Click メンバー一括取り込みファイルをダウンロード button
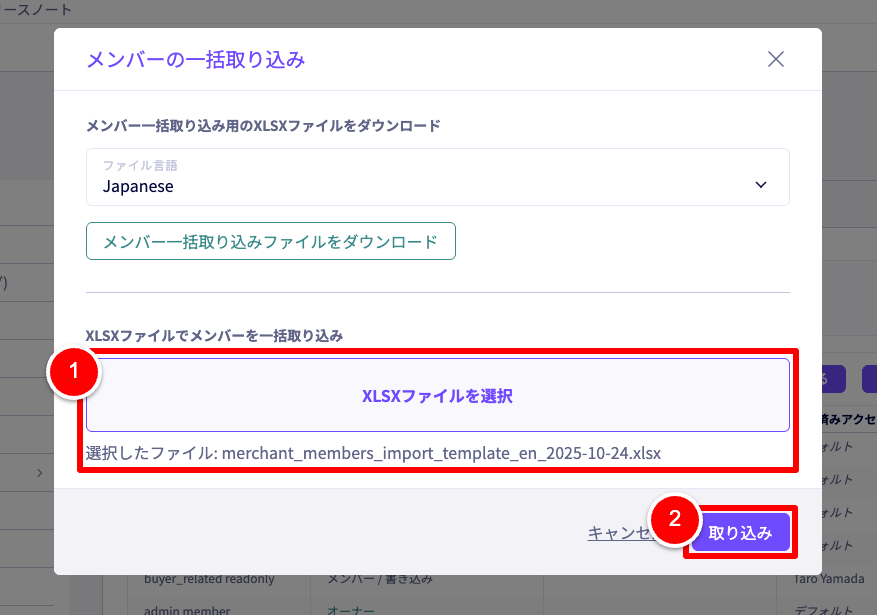This screenshot has height=615, width=877. [270, 241]
